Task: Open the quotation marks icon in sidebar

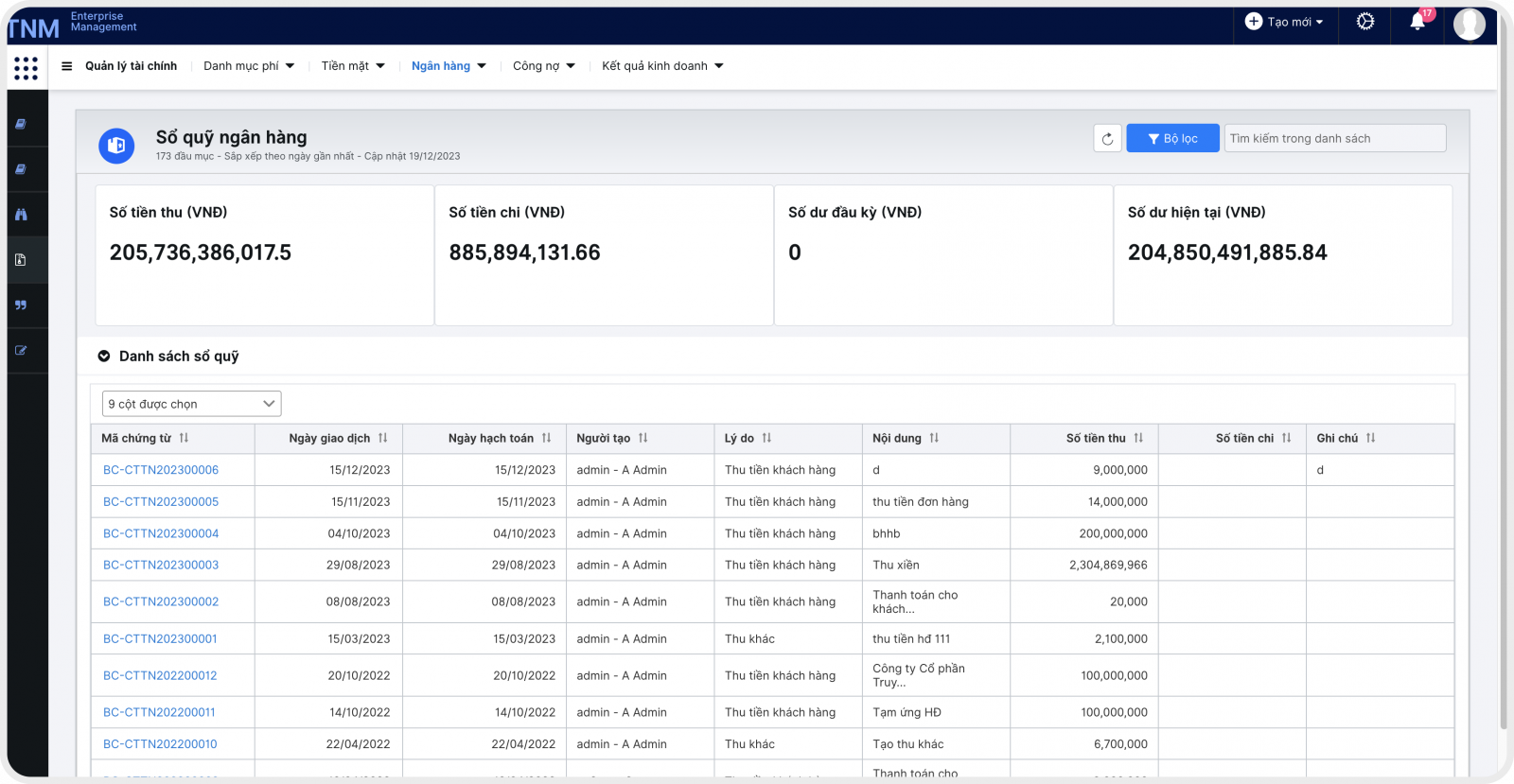Action: click(x=21, y=305)
